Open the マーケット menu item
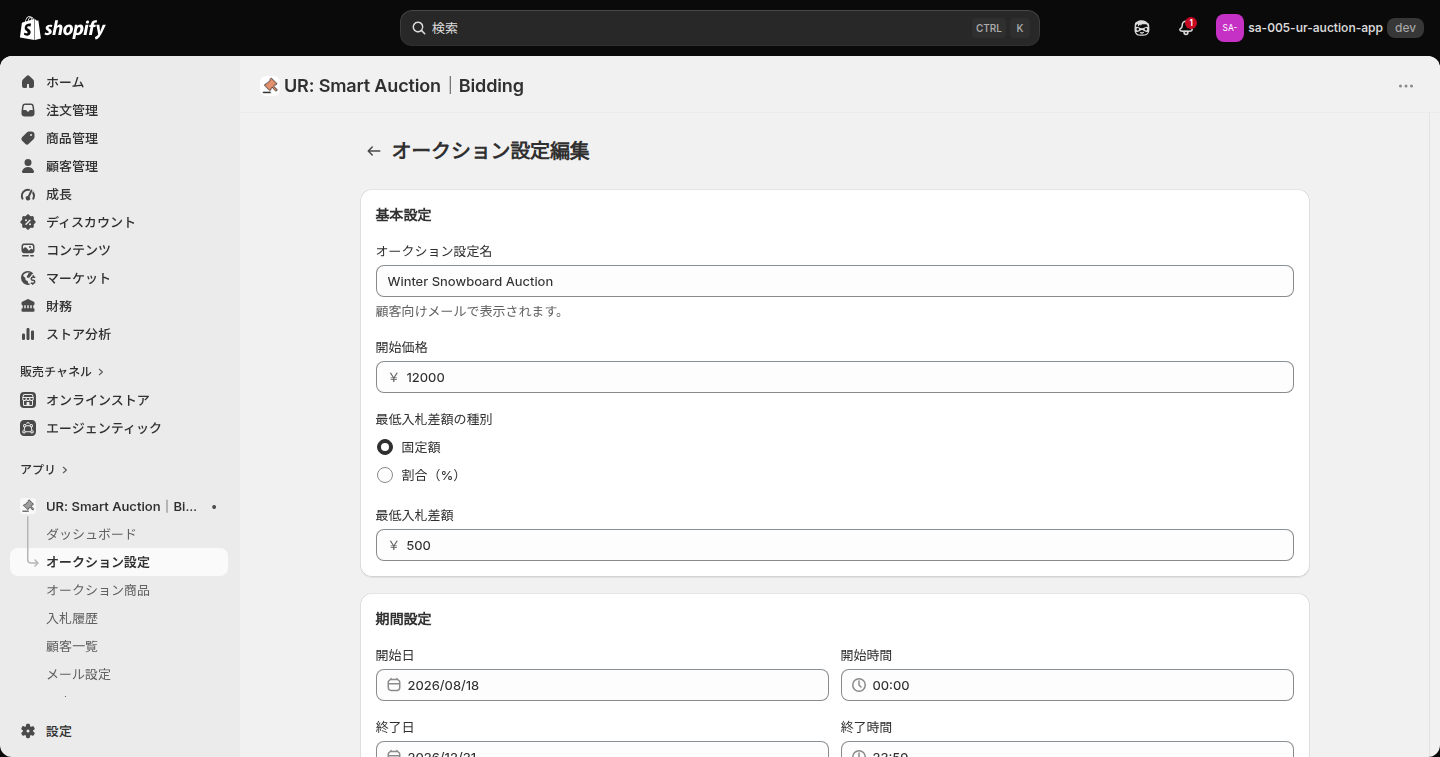This screenshot has height=757, width=1440. 119,278
